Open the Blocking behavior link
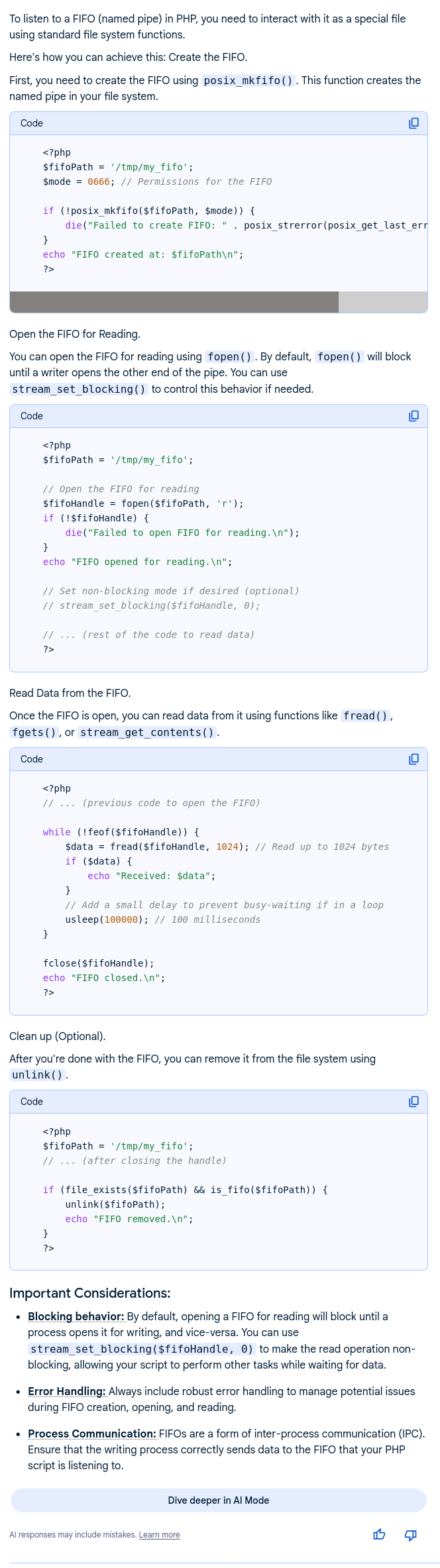 pos(76,1316)
